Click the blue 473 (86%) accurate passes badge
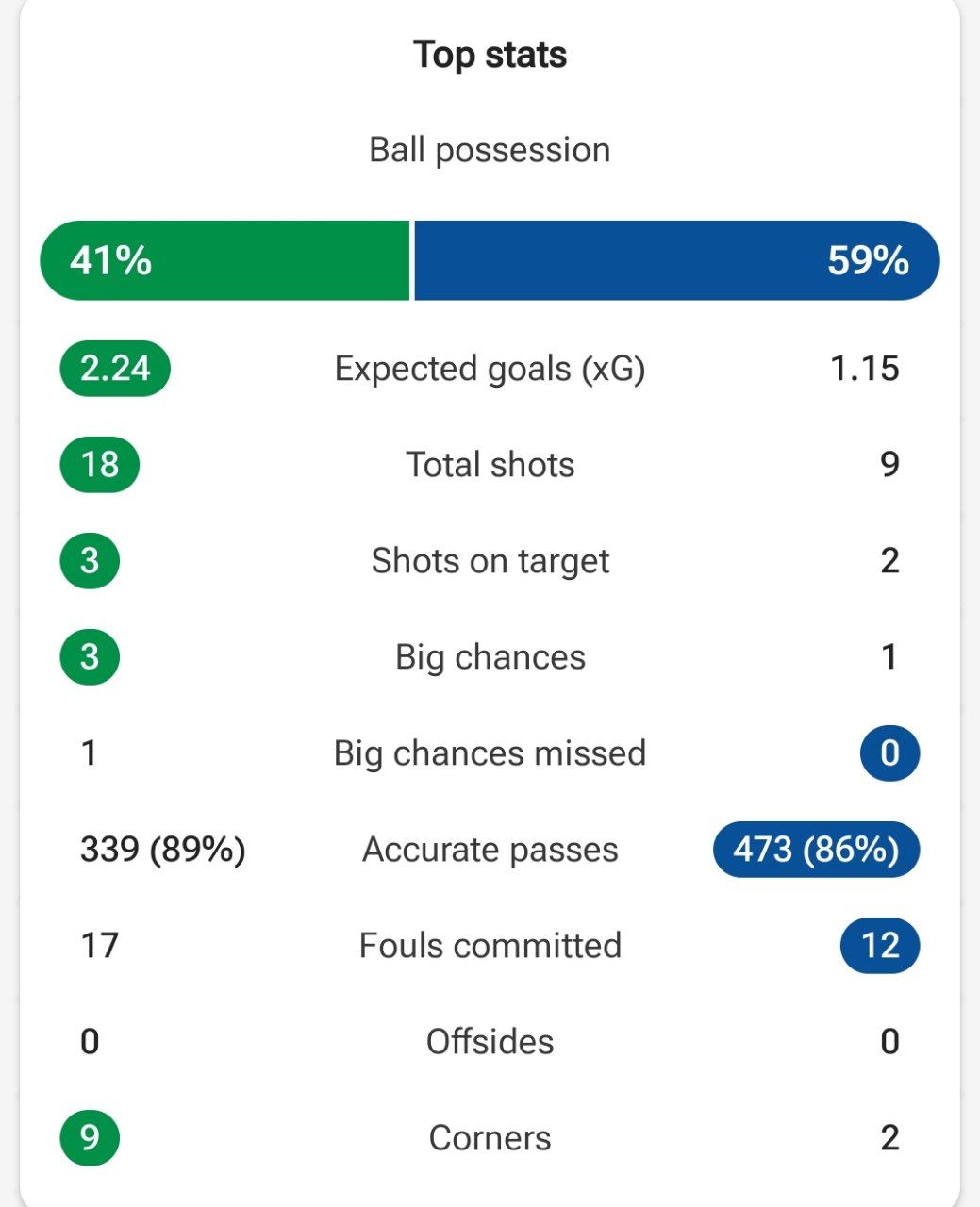 816,850
